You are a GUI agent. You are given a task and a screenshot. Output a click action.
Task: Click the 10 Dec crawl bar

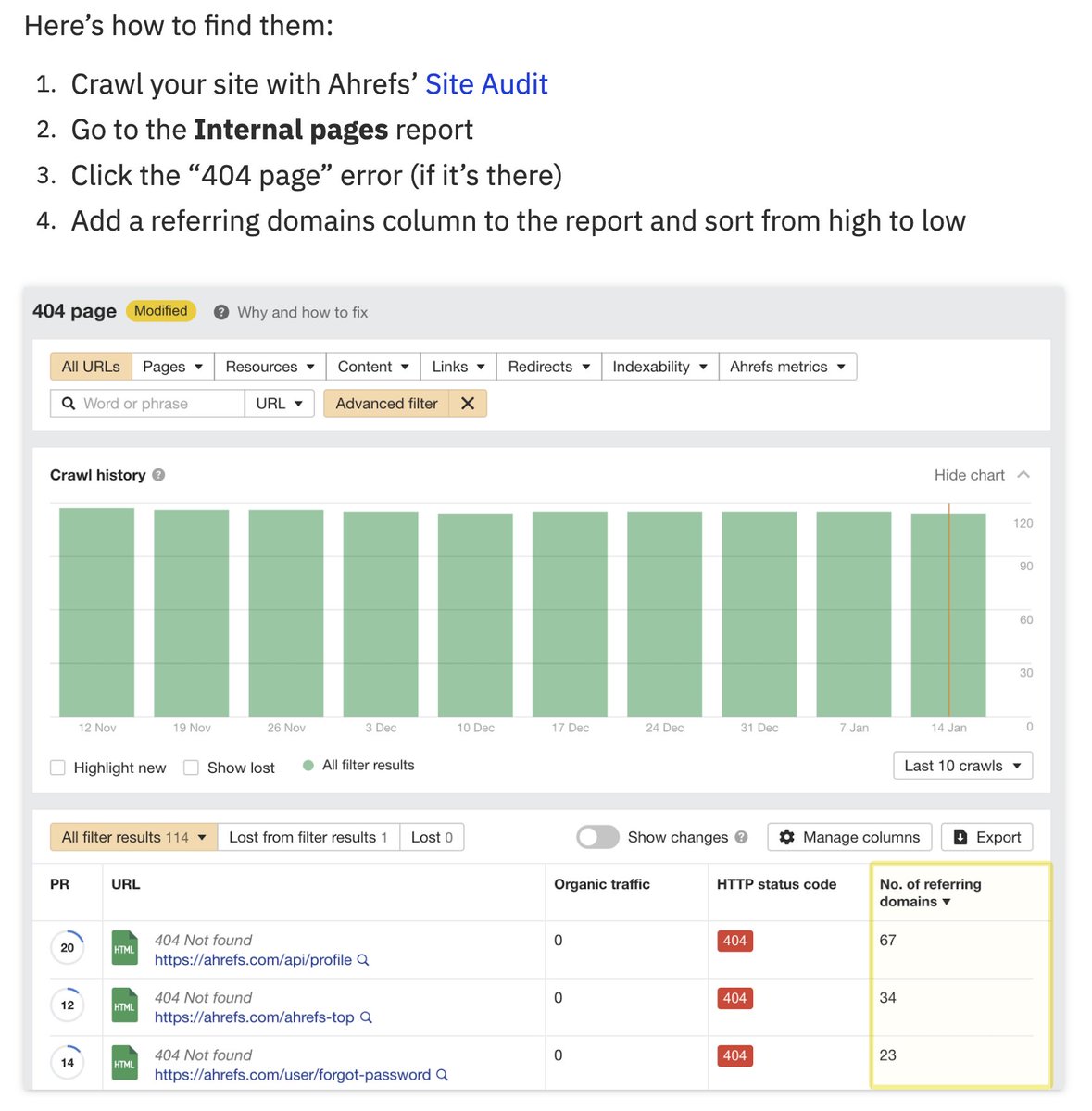point(475,615)
